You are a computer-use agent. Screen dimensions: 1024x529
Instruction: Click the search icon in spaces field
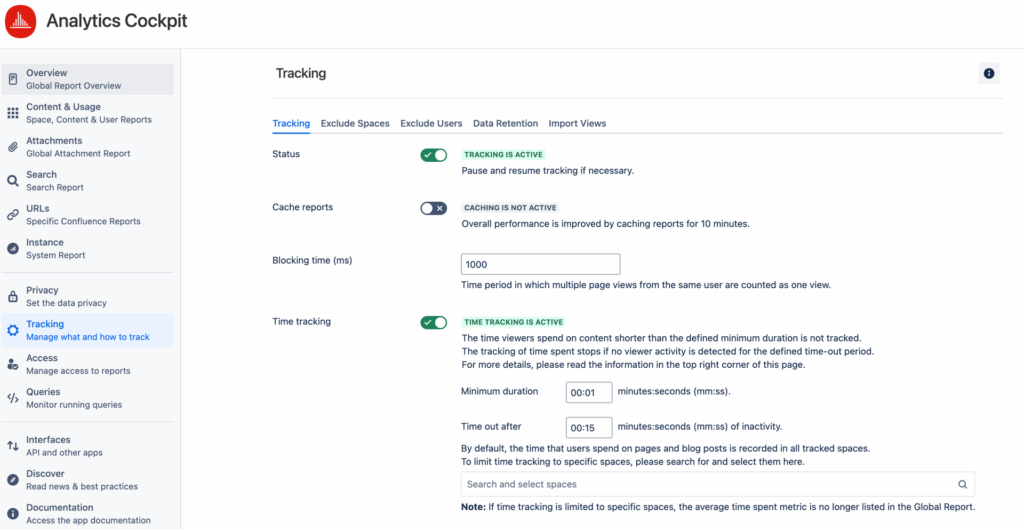click(962, 485)
